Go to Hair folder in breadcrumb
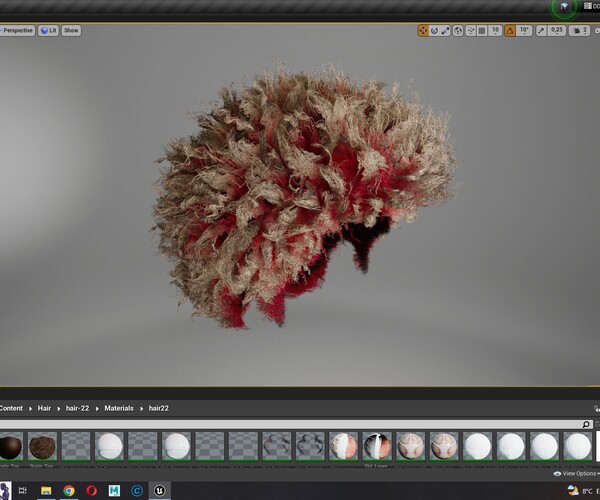Screen dimensions: 600x500 coord(44,408)
